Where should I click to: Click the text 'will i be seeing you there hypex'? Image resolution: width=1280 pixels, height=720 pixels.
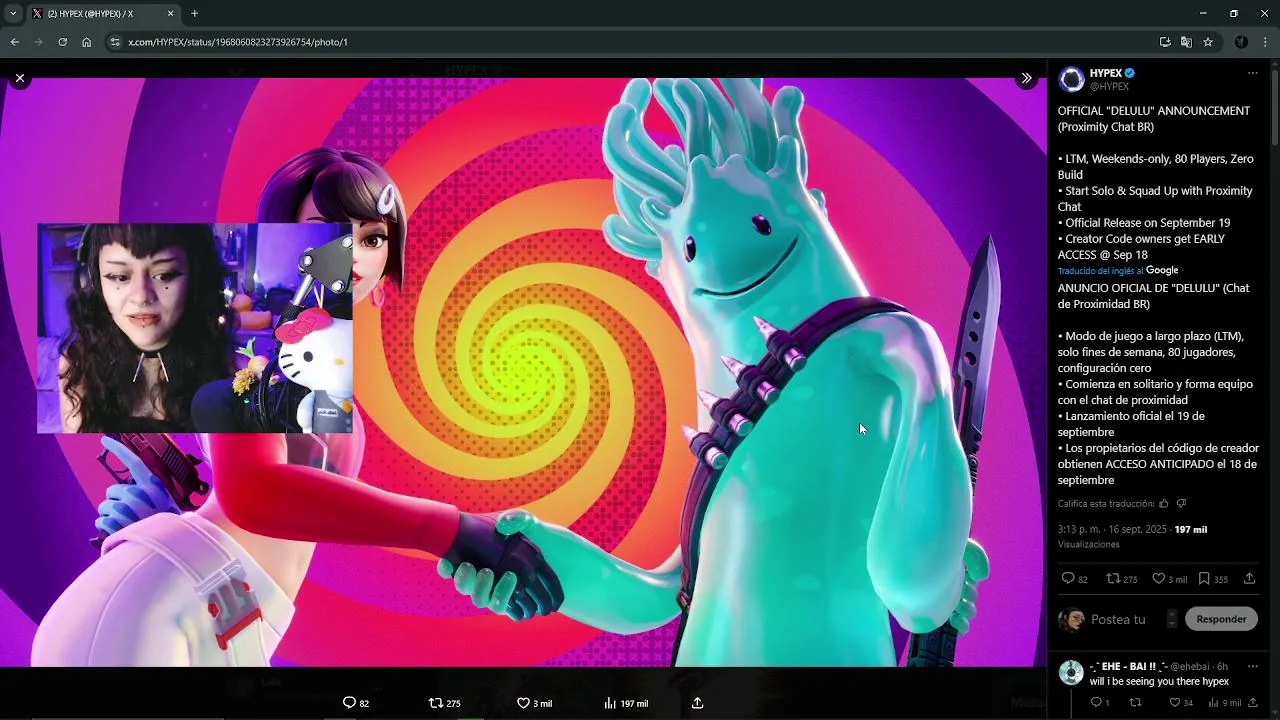pyautogui.click(x=1159, y=682)
